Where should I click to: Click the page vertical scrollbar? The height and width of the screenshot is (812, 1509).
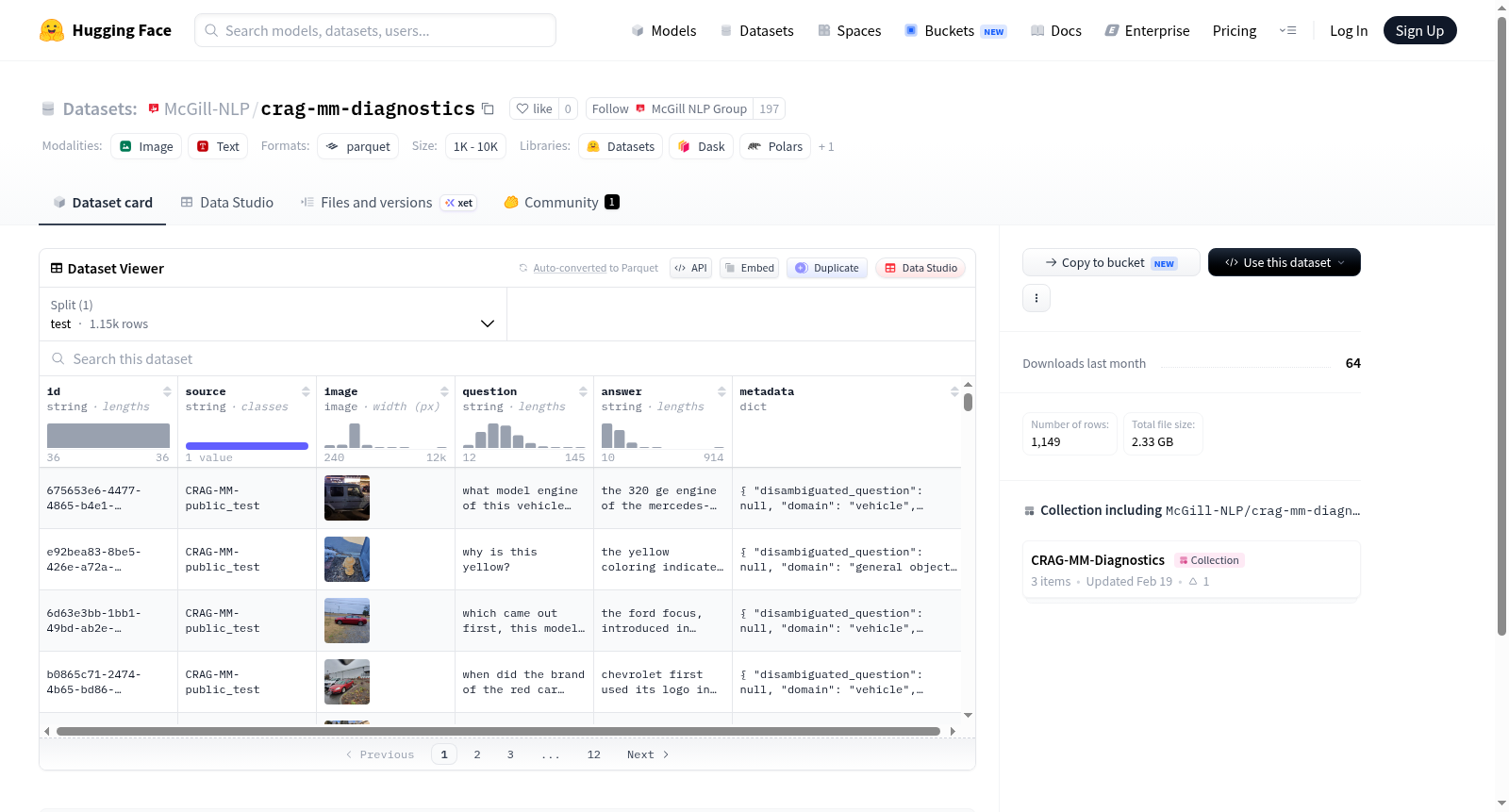(x=1501, y=325)
